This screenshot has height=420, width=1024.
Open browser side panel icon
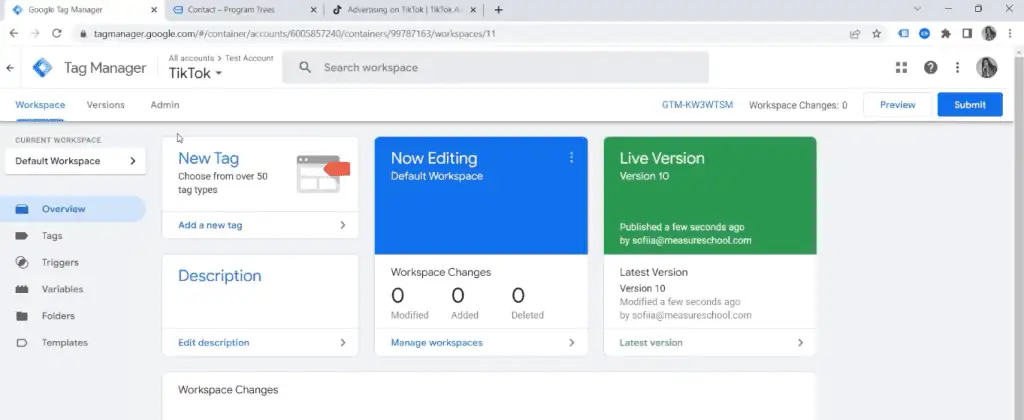point(967,33)
